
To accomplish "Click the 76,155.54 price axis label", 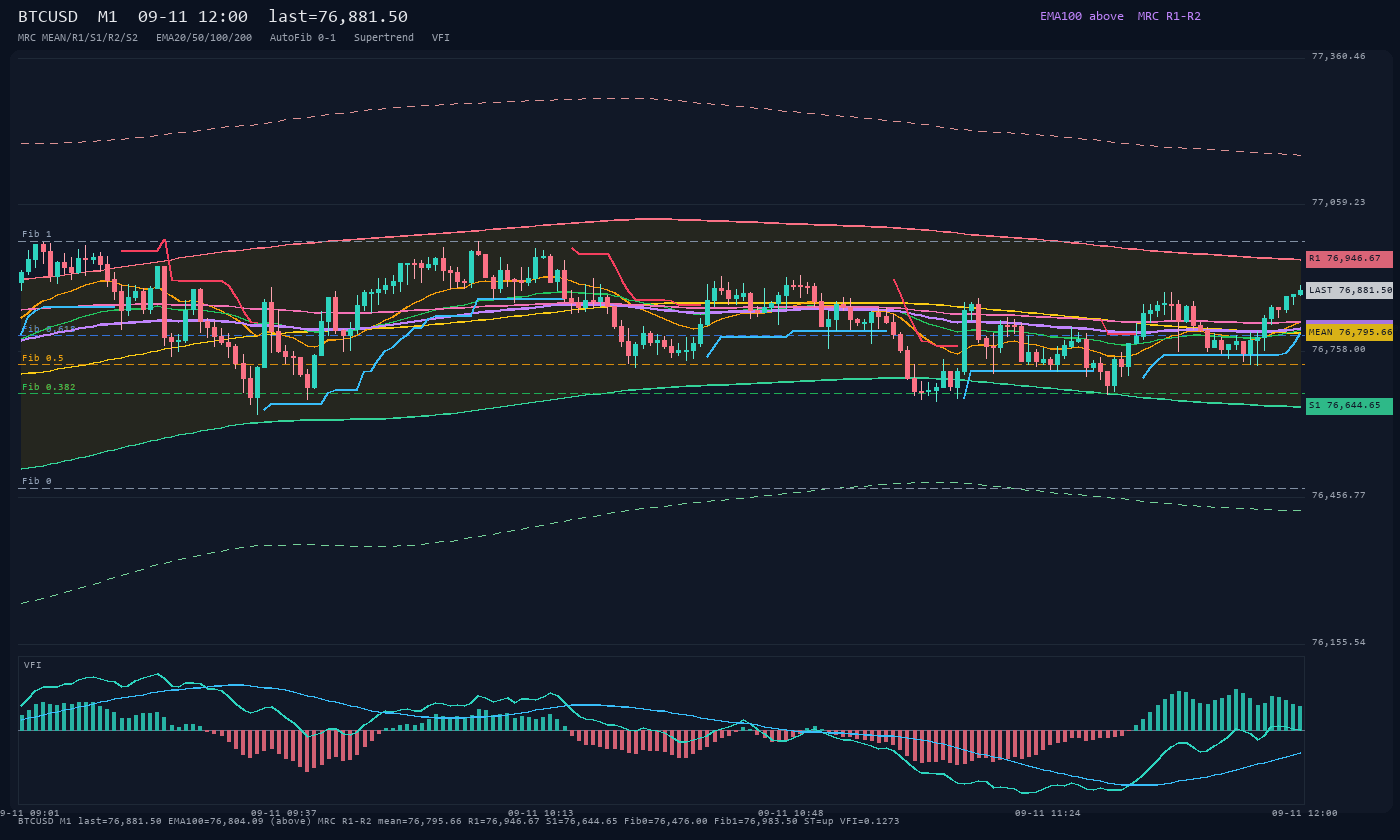I will tap(1338, 642).
